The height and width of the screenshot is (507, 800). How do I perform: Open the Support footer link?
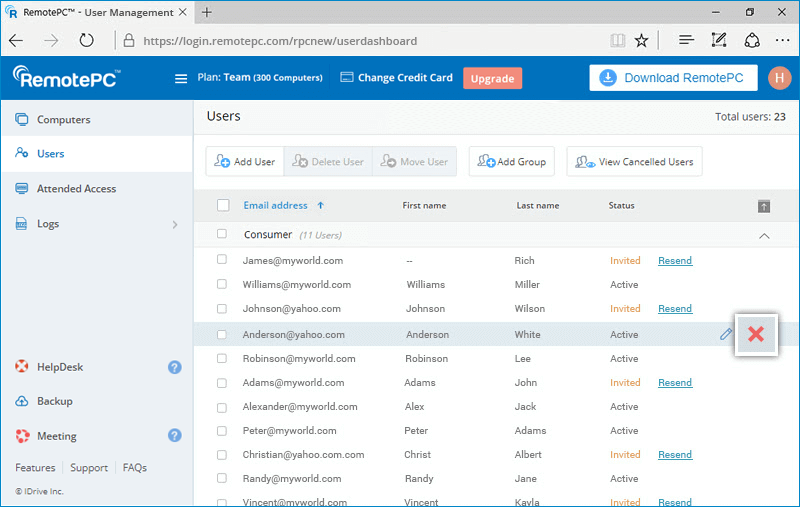coord(89,467)
